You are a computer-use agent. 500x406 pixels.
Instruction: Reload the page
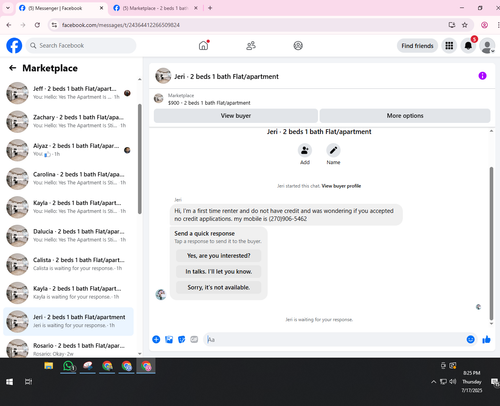(37, 25)
